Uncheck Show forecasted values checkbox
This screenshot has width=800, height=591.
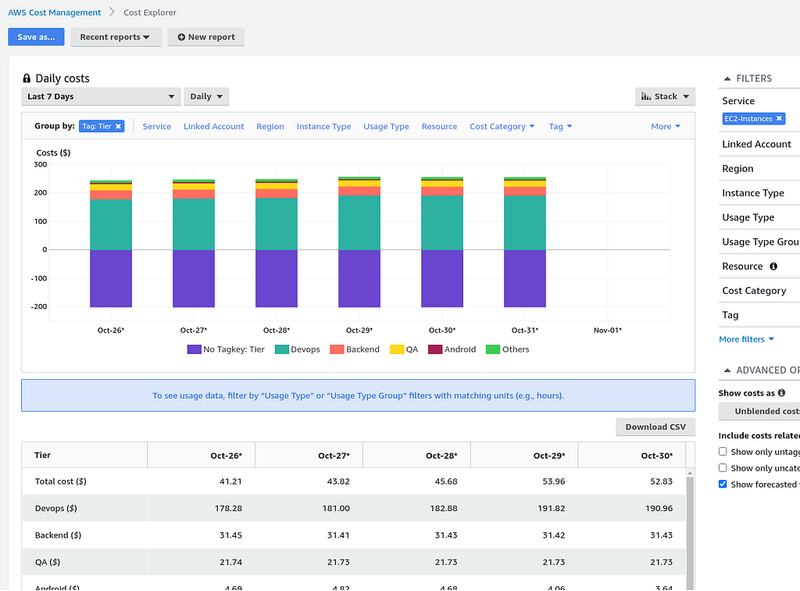722,484
